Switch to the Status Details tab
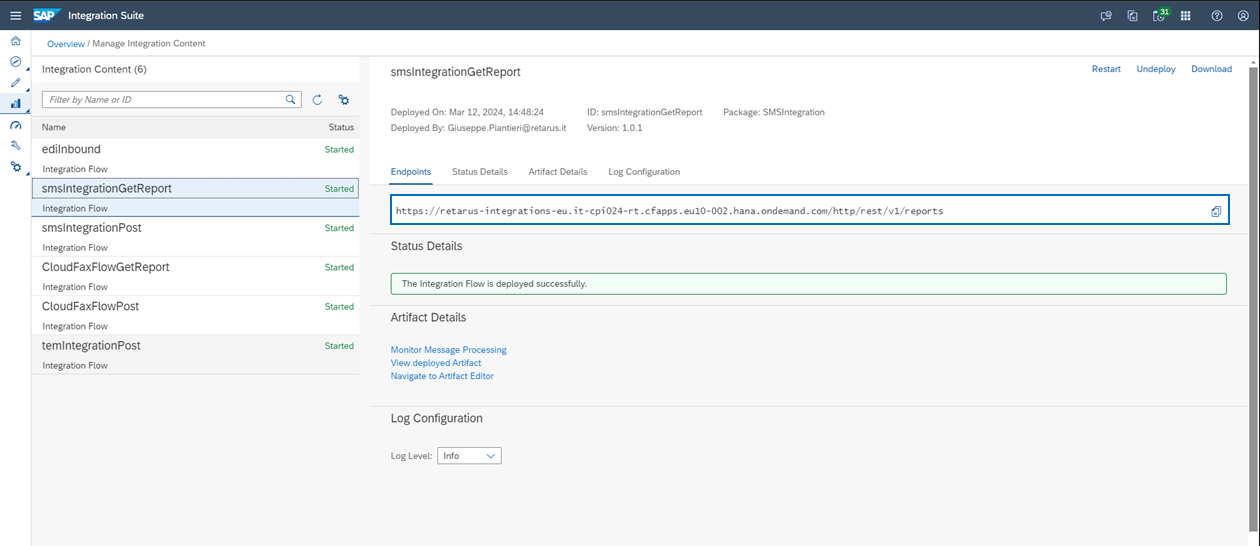 coord(479,172)
